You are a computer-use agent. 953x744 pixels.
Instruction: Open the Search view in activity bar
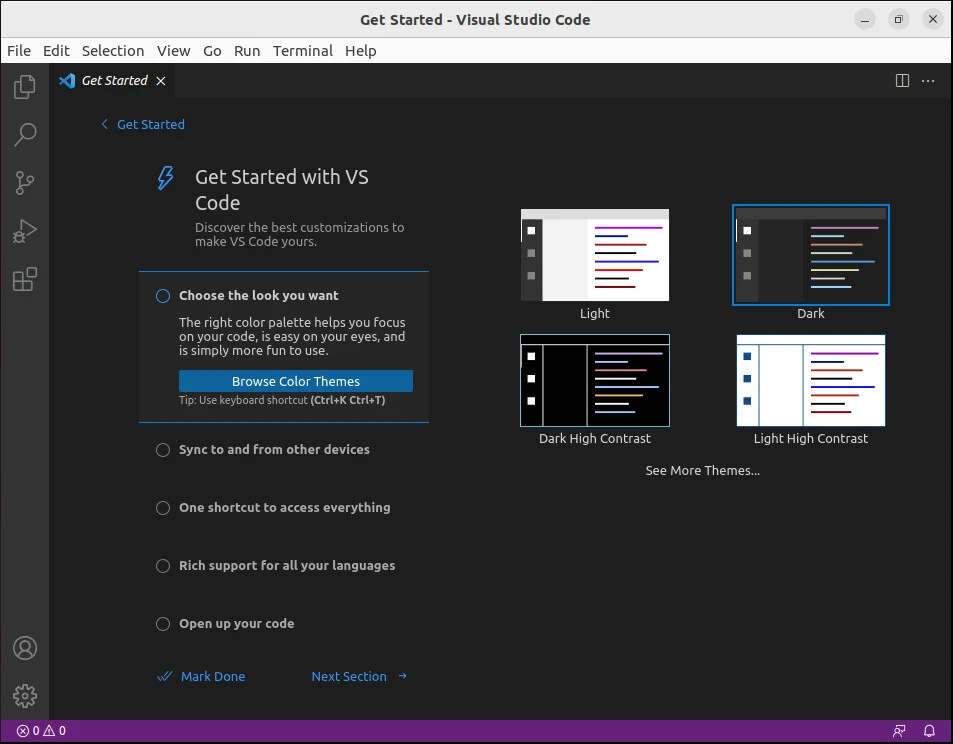[25, 134]
